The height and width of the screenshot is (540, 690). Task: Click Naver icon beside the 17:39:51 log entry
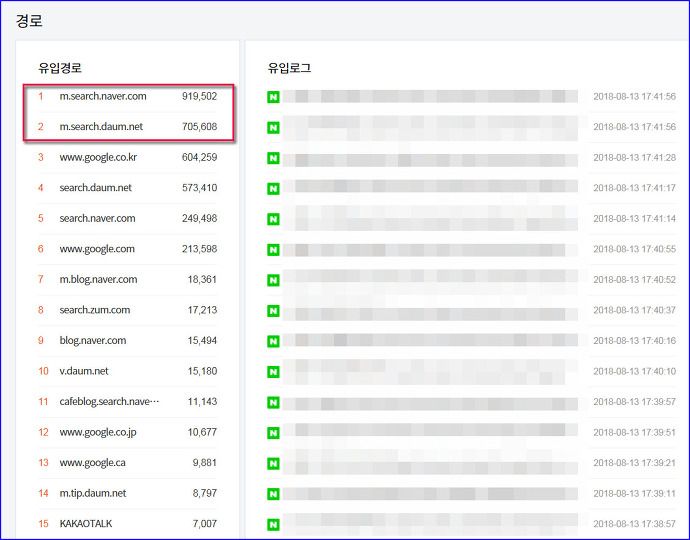coord(273,433)
